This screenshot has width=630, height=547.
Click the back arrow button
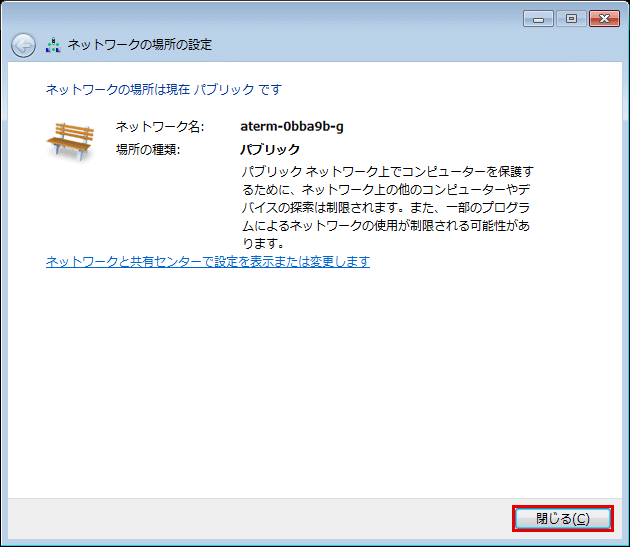click(x=23, y=45)
